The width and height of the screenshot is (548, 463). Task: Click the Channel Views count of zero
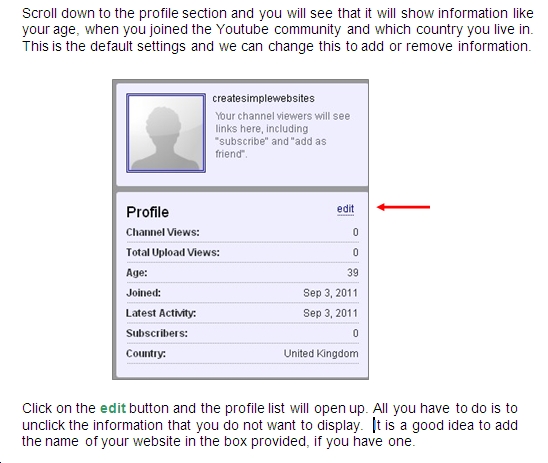pyautogui.click(x=355, y=232)
